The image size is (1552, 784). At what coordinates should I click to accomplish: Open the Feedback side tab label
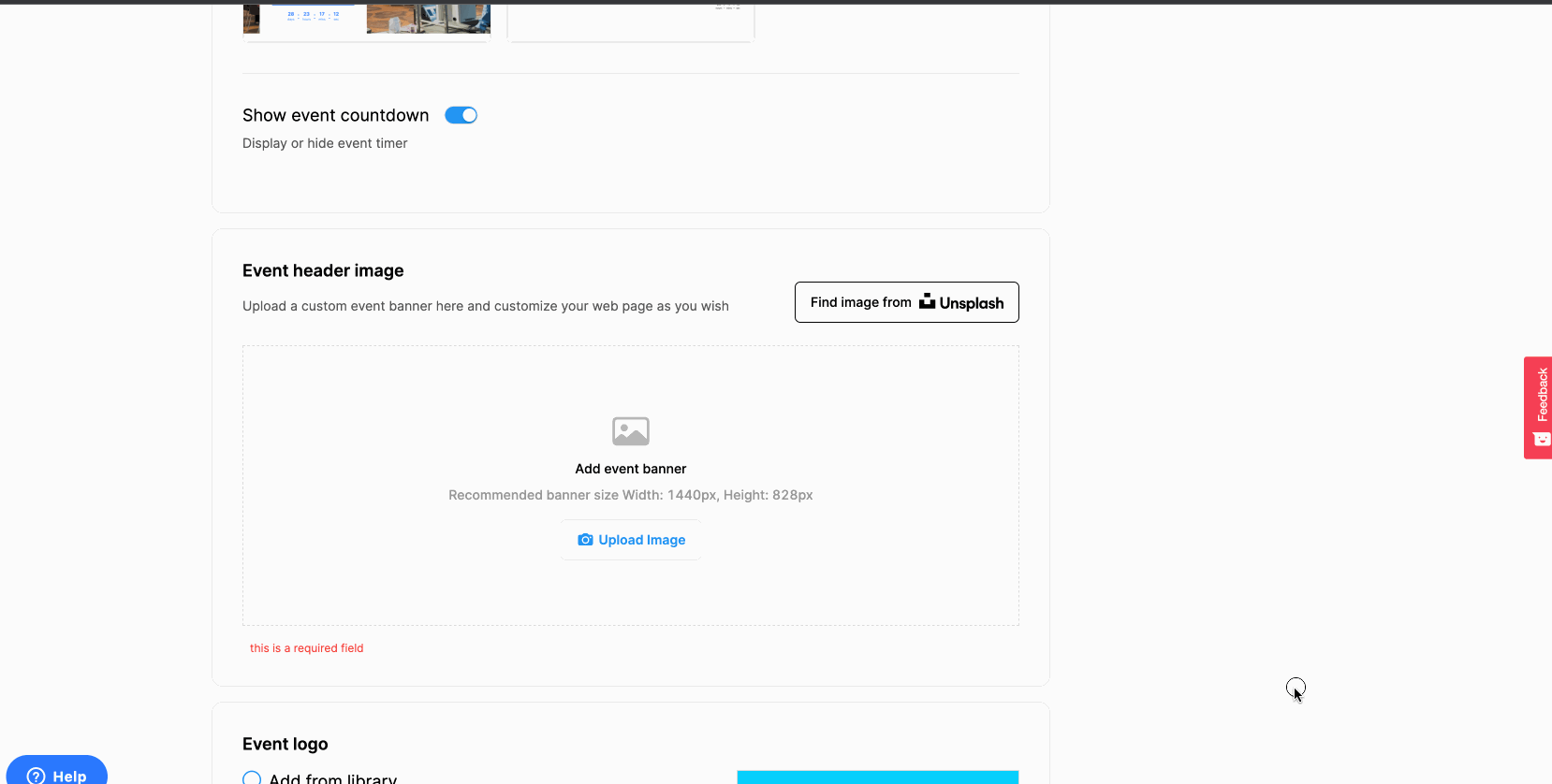(1542, 394)
